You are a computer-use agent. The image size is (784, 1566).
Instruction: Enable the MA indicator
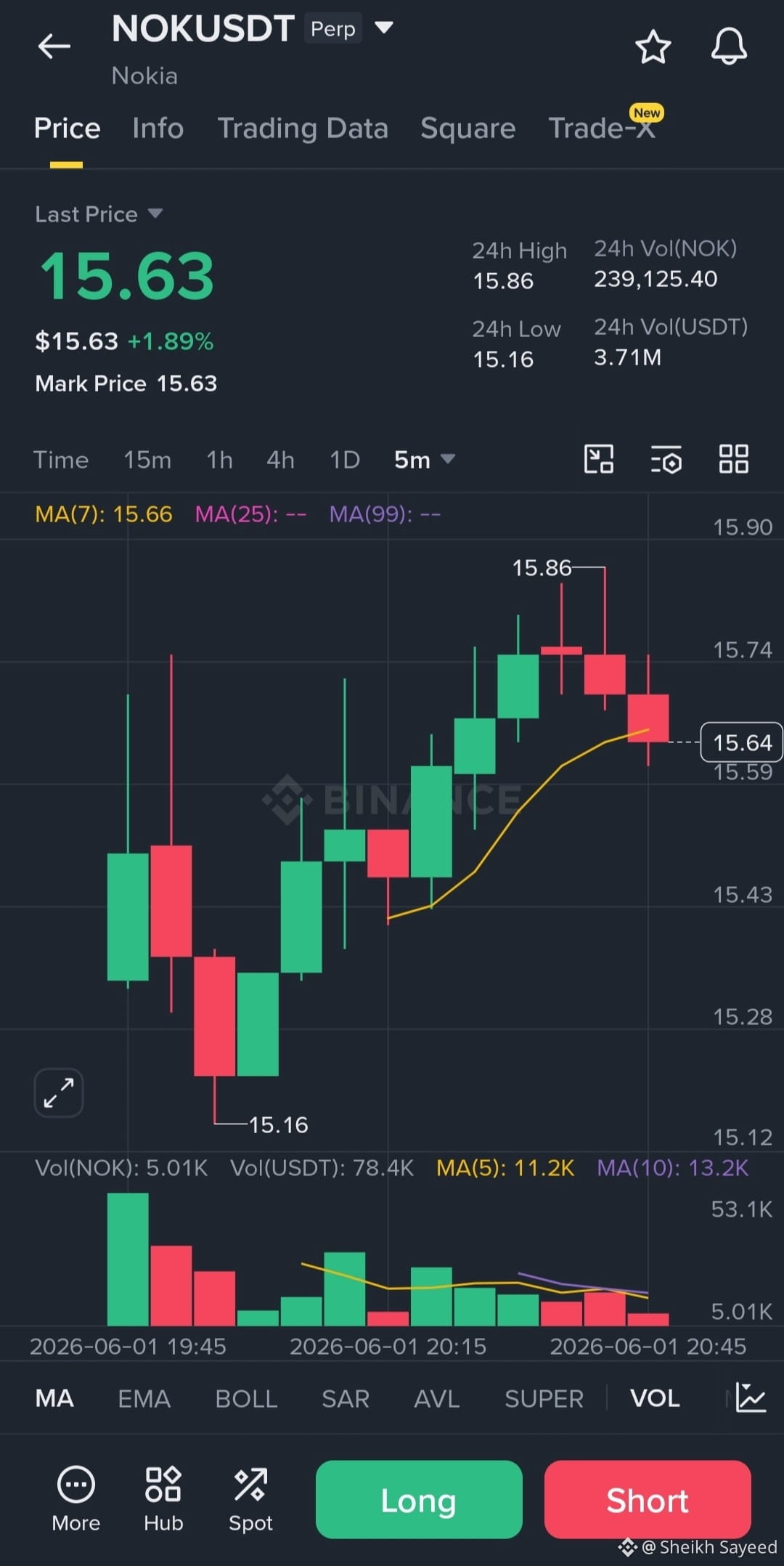point(54,1398)
